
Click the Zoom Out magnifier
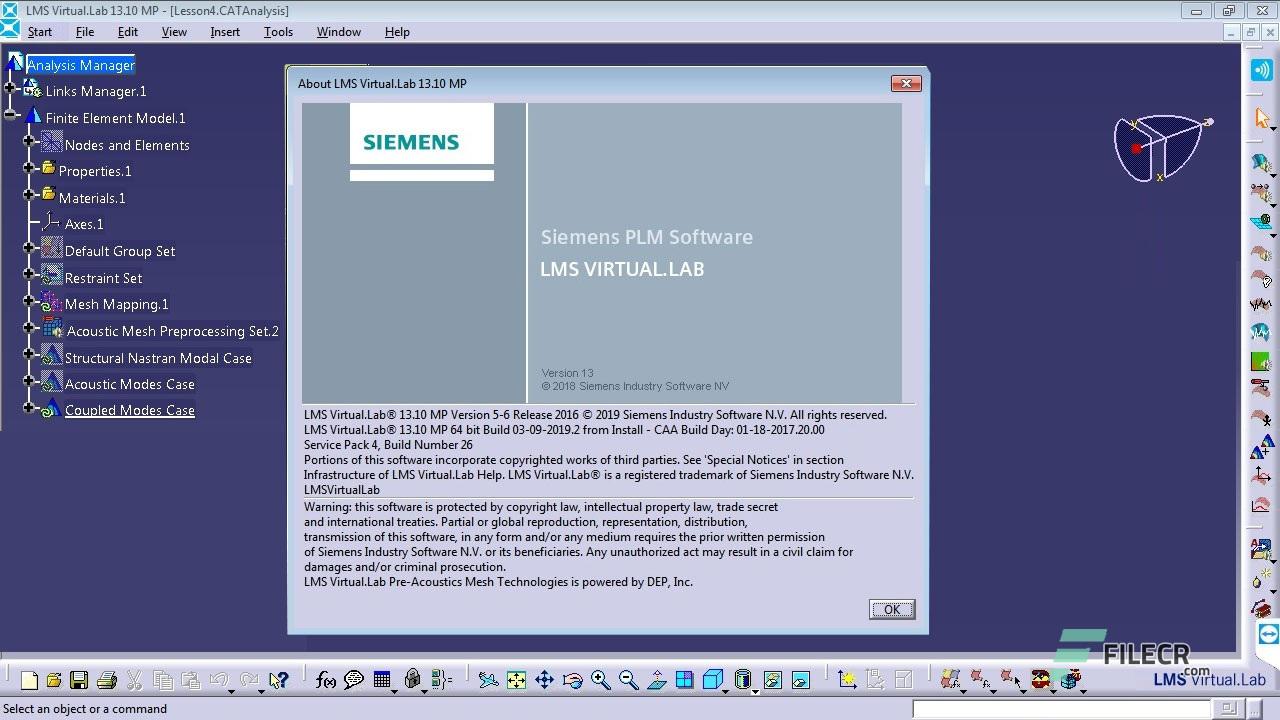click(629, 681)
